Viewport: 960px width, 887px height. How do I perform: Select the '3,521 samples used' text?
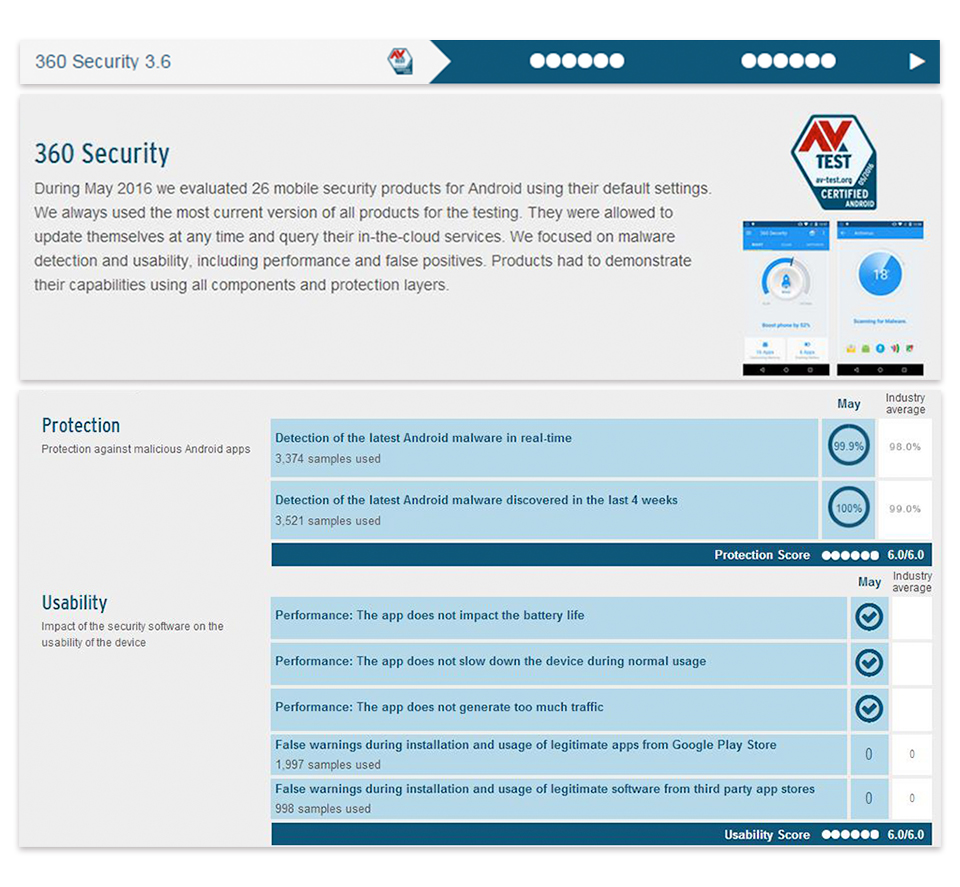coord(328,521)
